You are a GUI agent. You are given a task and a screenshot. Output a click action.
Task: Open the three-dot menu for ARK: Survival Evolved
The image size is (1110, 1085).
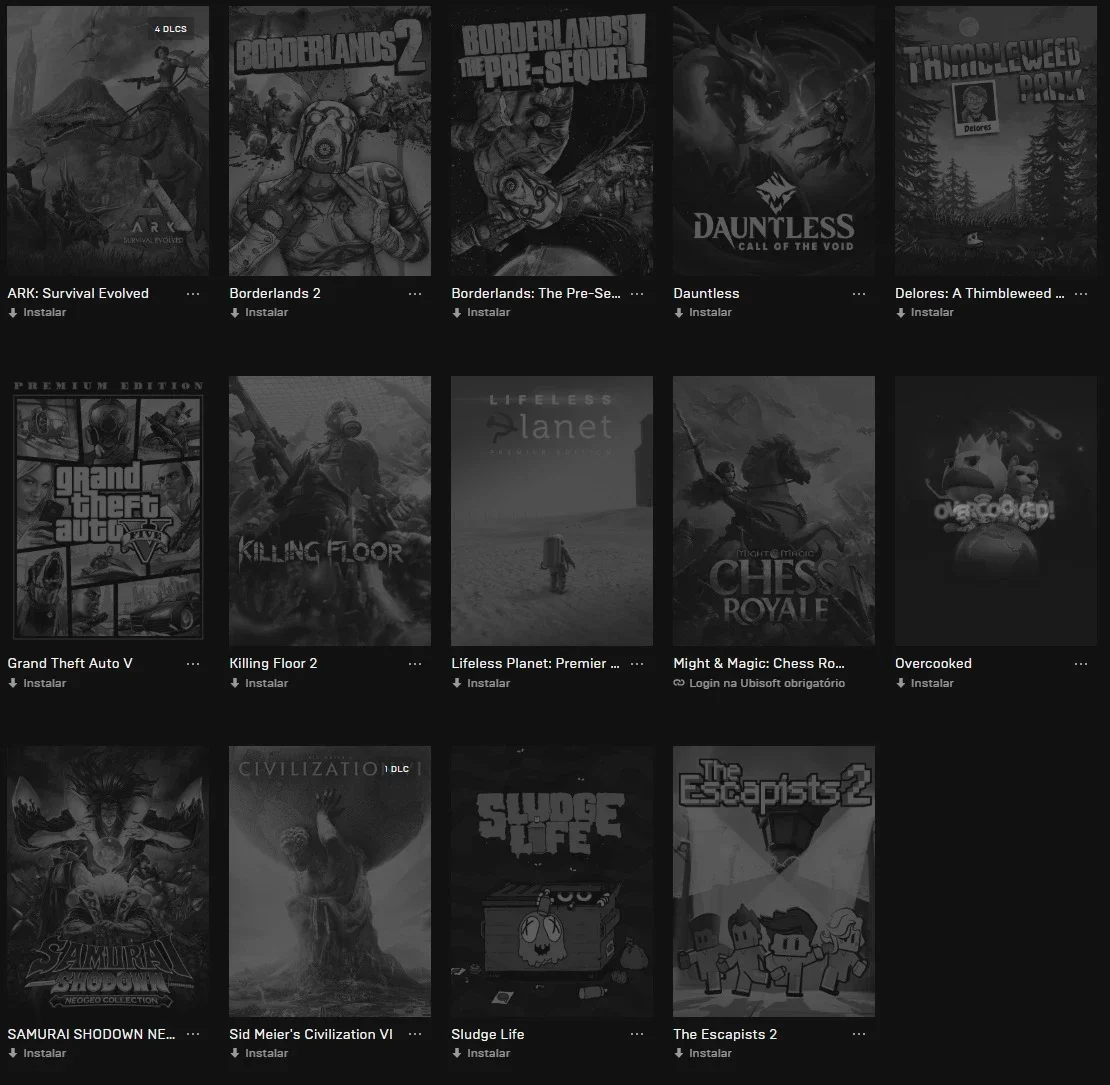tap(193, 294)
